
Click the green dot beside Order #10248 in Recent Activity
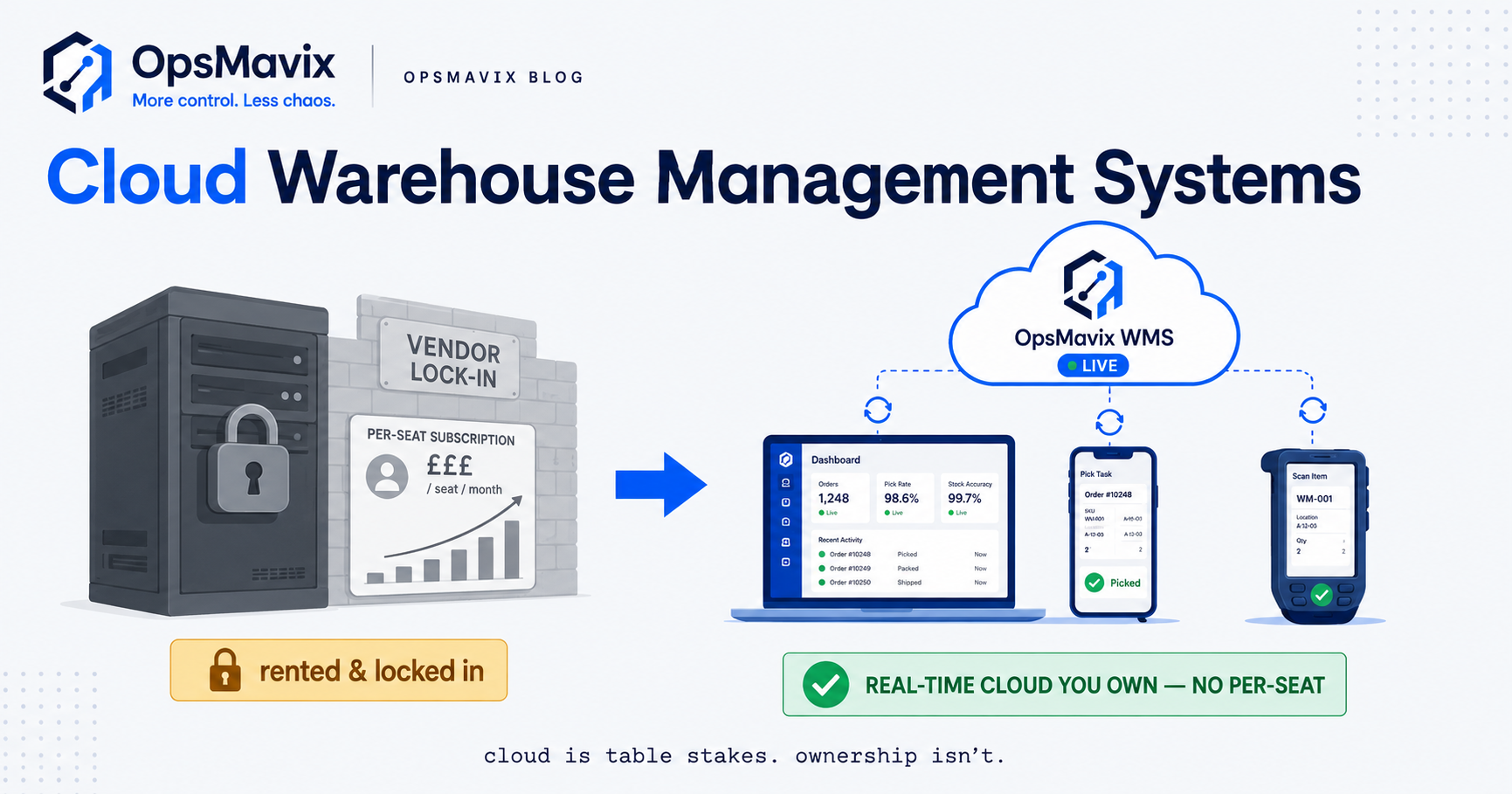coord(822,555)
